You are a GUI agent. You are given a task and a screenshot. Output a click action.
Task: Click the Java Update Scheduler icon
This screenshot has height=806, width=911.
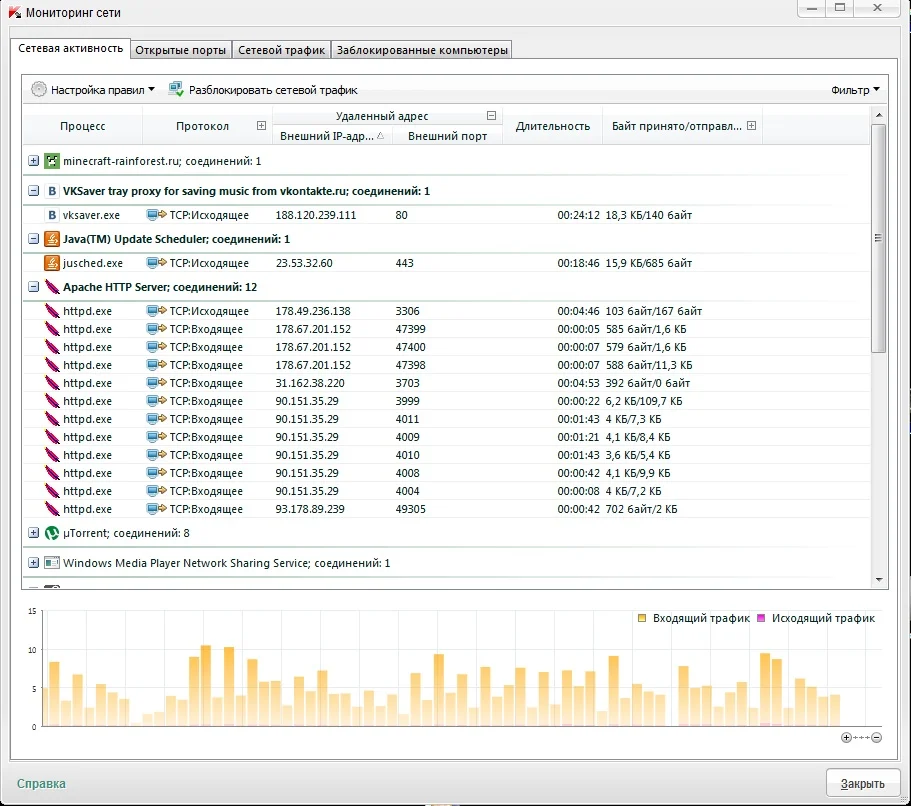click(52, 239)
